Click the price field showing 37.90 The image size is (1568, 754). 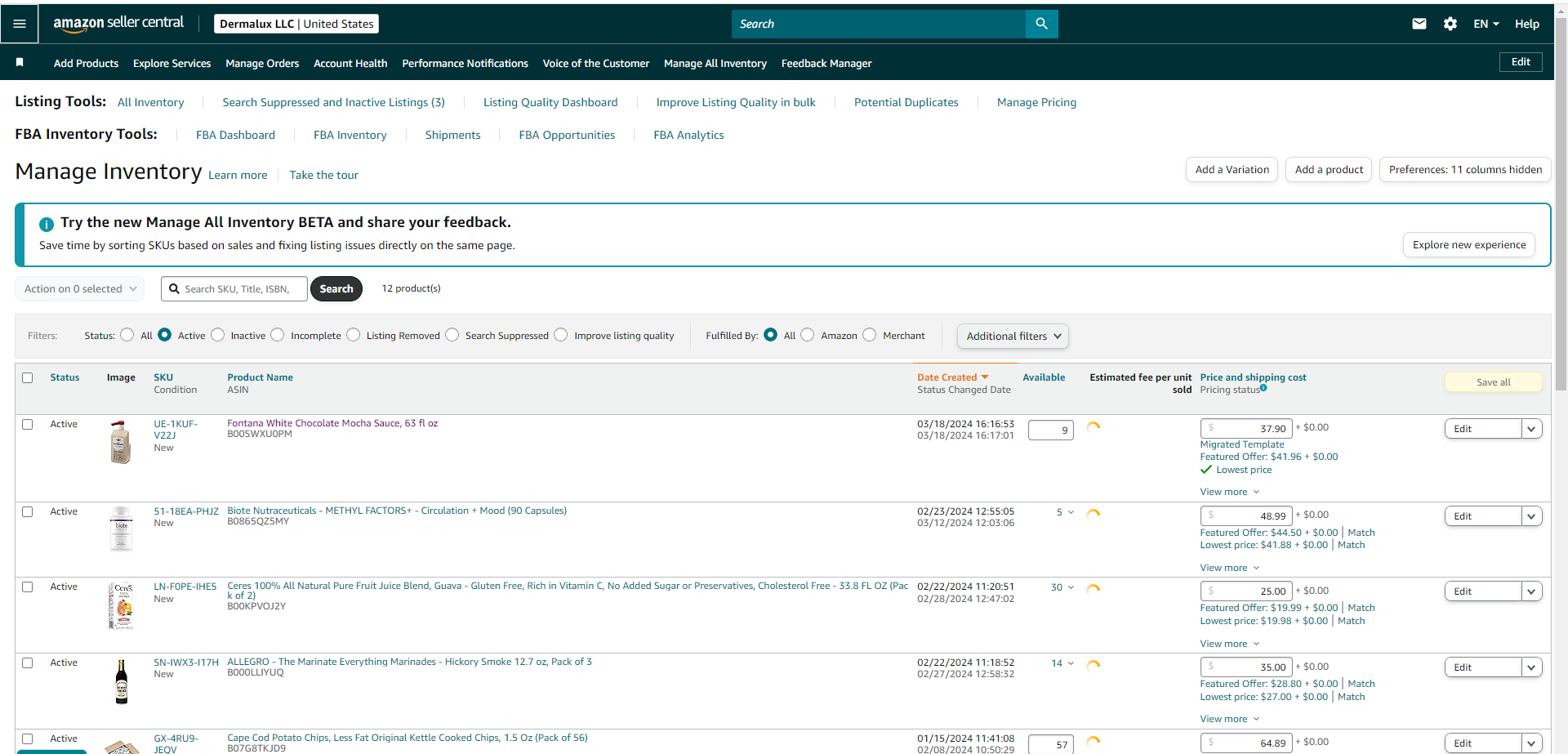point(1246,428)
